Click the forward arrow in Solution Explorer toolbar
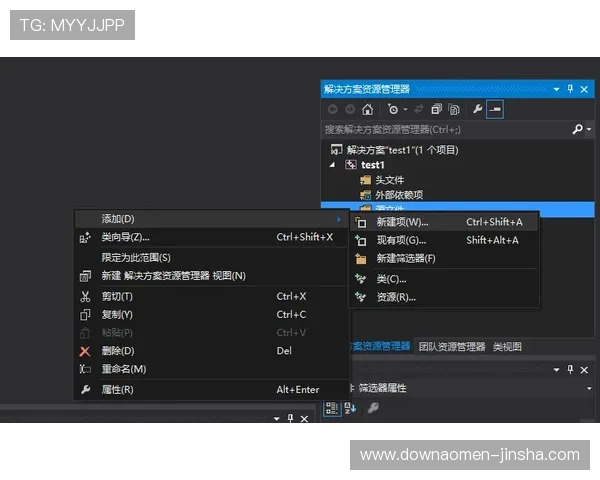The image size is (600, 480). (350, 110)
